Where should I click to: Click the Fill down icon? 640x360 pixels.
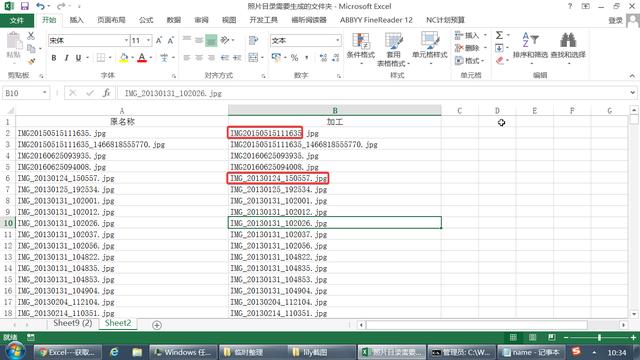click(499, 48)
